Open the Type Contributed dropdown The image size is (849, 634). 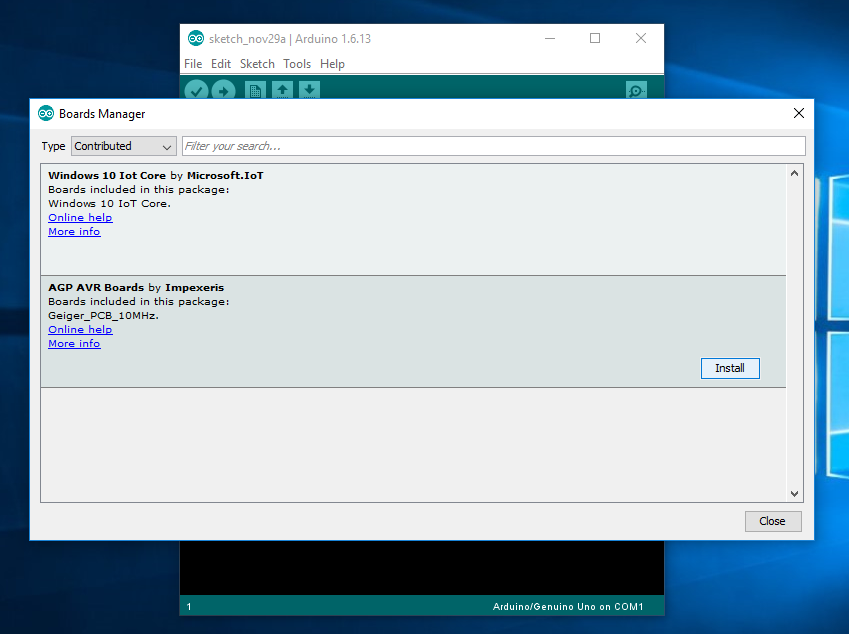tap(123, 146)
